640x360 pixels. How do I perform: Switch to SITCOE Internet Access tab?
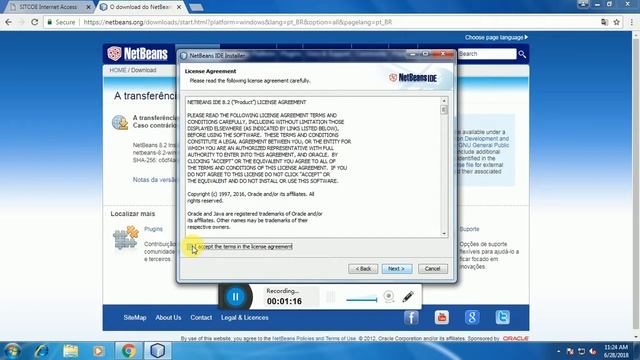[48, 7]
